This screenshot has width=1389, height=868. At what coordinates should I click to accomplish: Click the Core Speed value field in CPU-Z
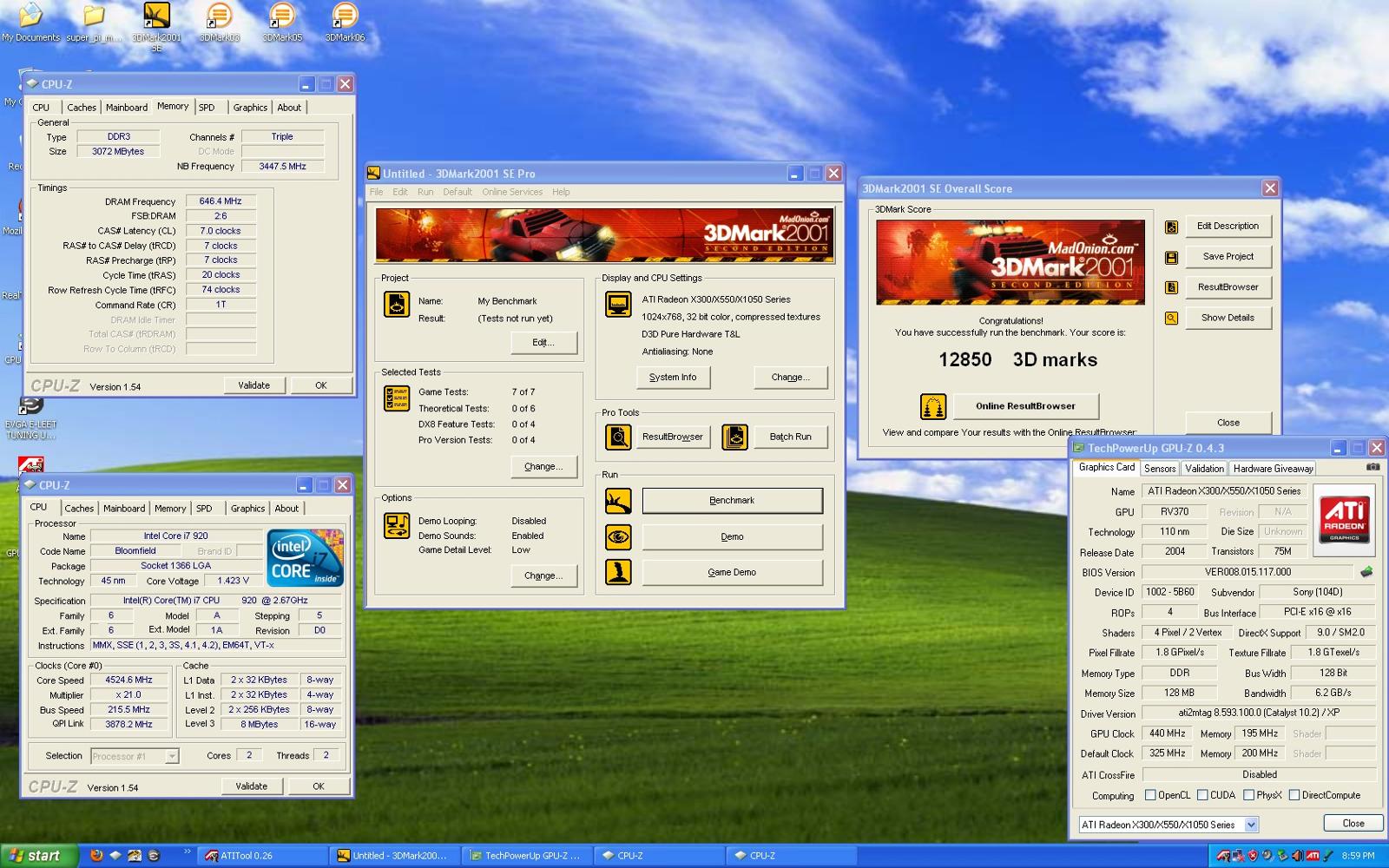tap(128, 681)
